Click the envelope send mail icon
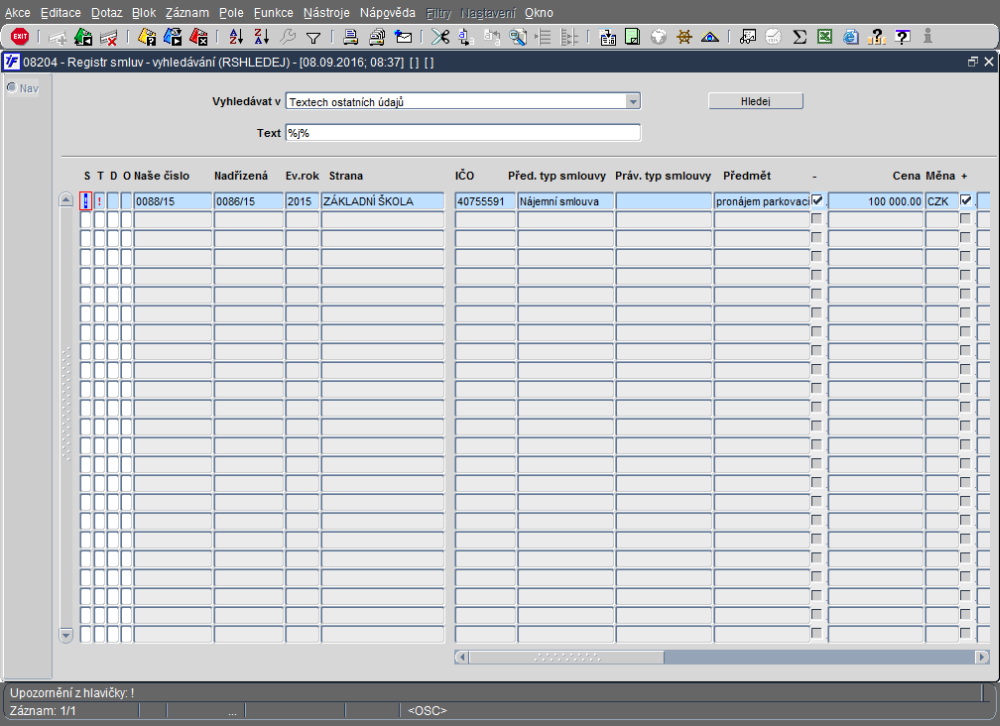The height and width of the screenshot is (726, 1000). (x=403, y=37)
